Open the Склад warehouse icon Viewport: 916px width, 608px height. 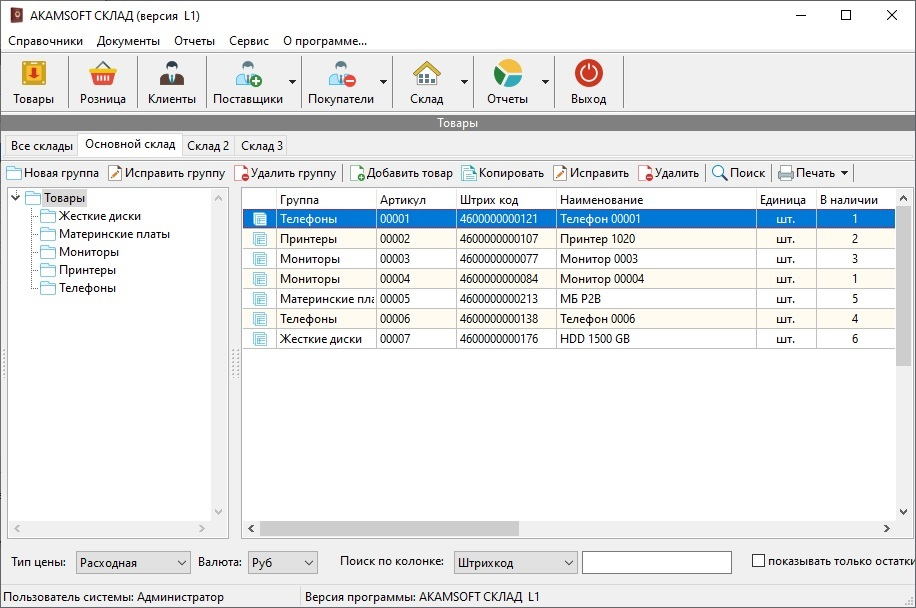[427, 81]
